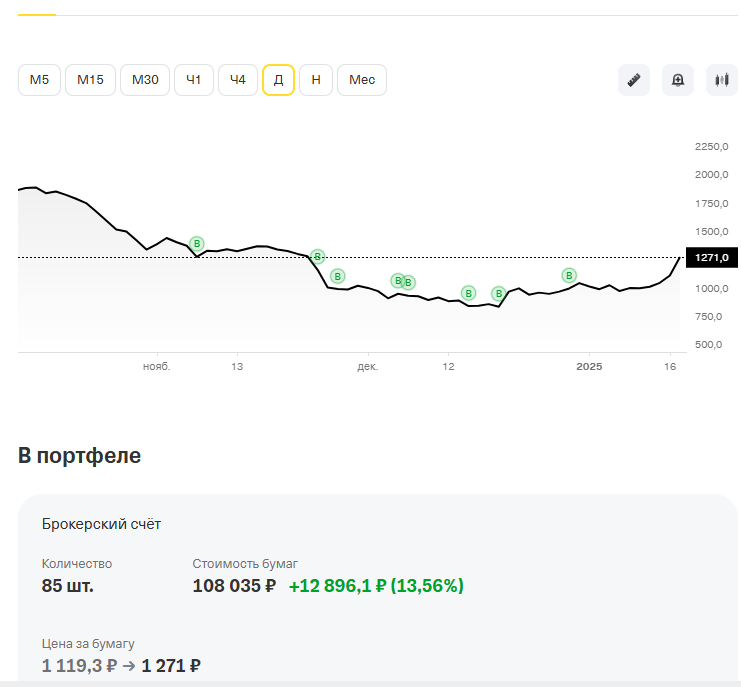This screenshot has width=741, height=687.
Task: Choose the M30 chart interval
Action: (x=145, y=80)
